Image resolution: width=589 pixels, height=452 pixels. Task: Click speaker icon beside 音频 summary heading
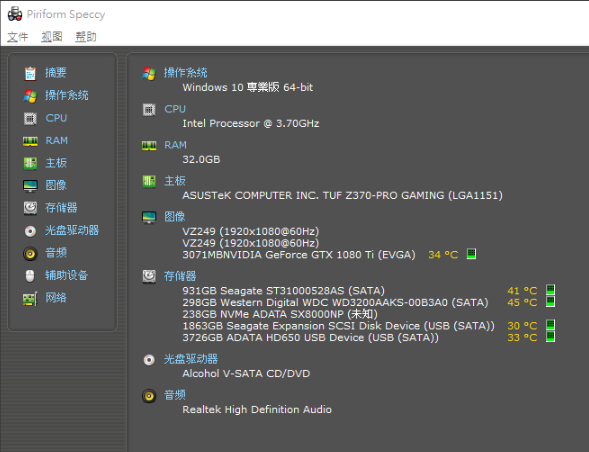coord(149,396)
